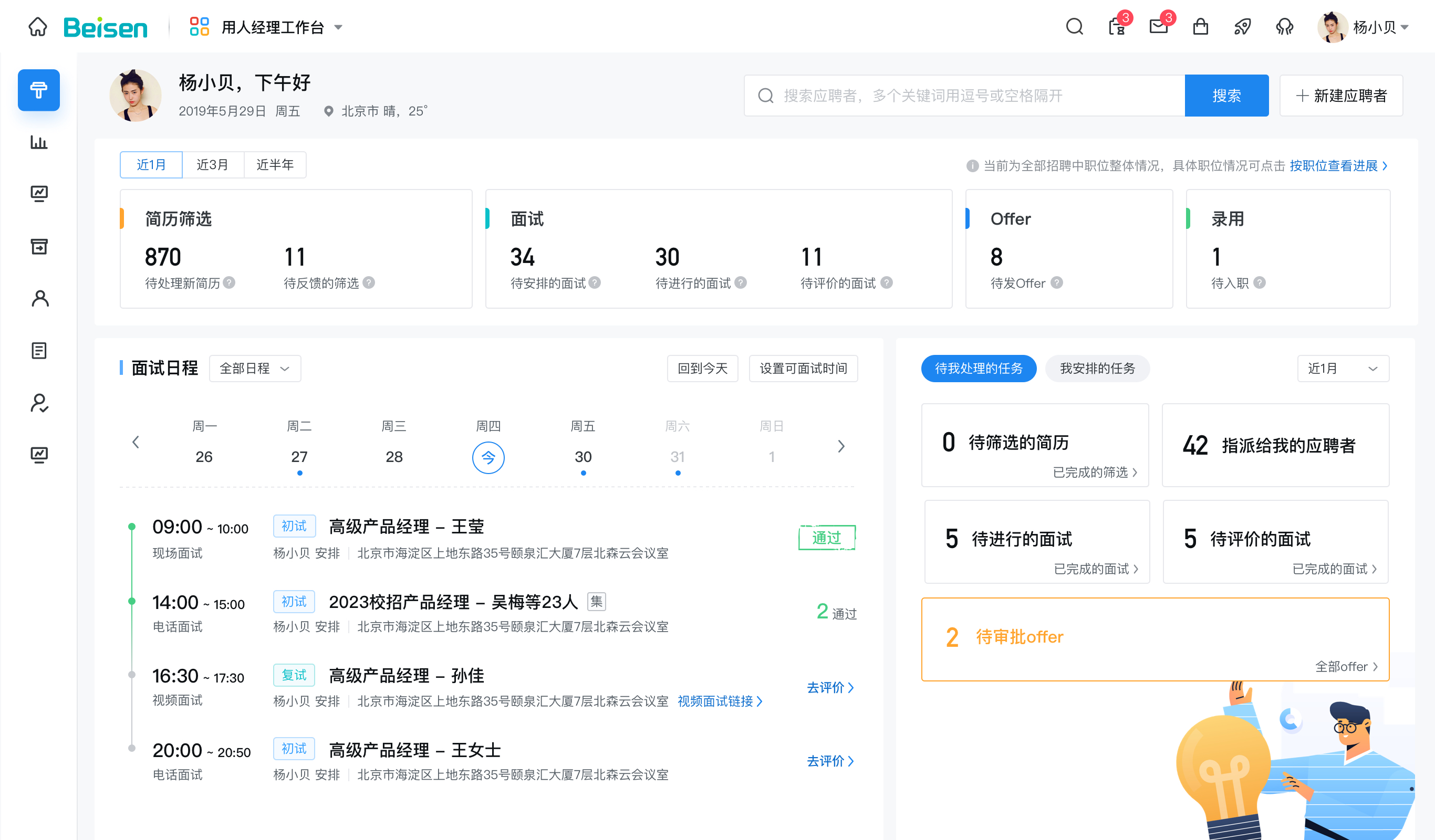Click the top bar search magnifier icon

(x=1075, y=27)
